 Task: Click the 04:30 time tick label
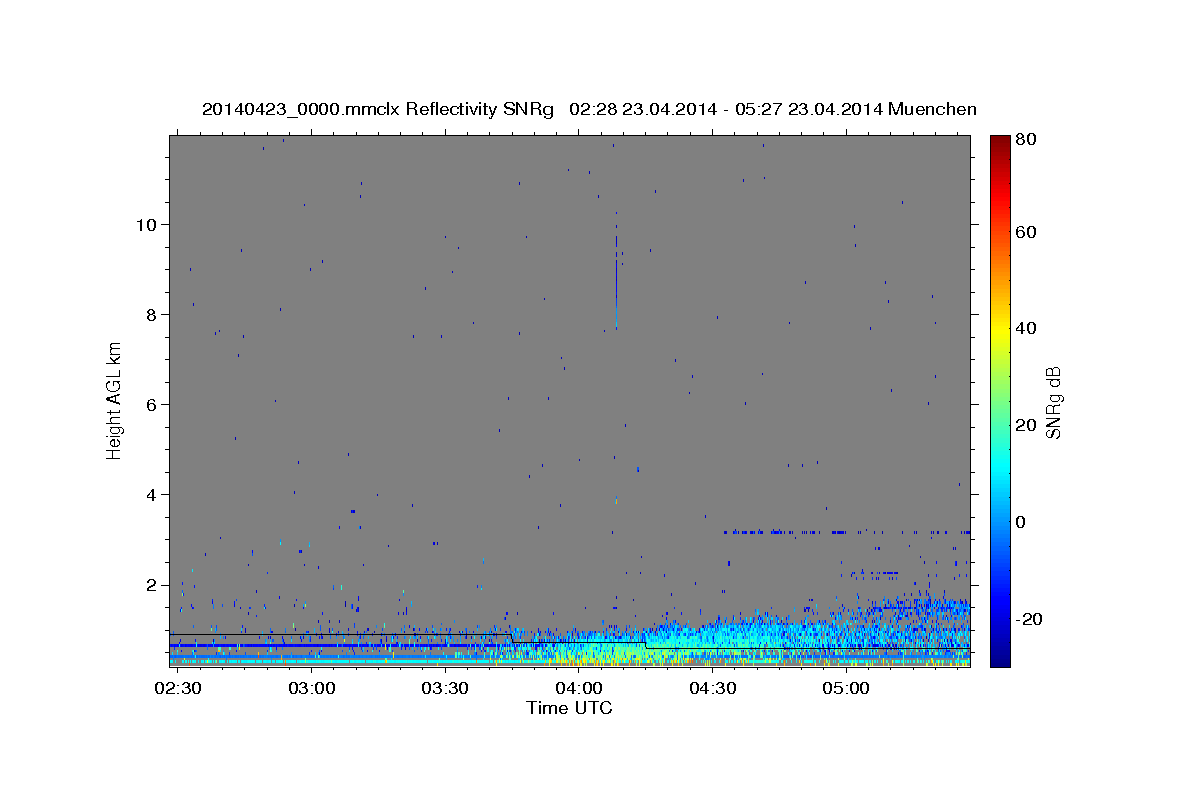712,689
